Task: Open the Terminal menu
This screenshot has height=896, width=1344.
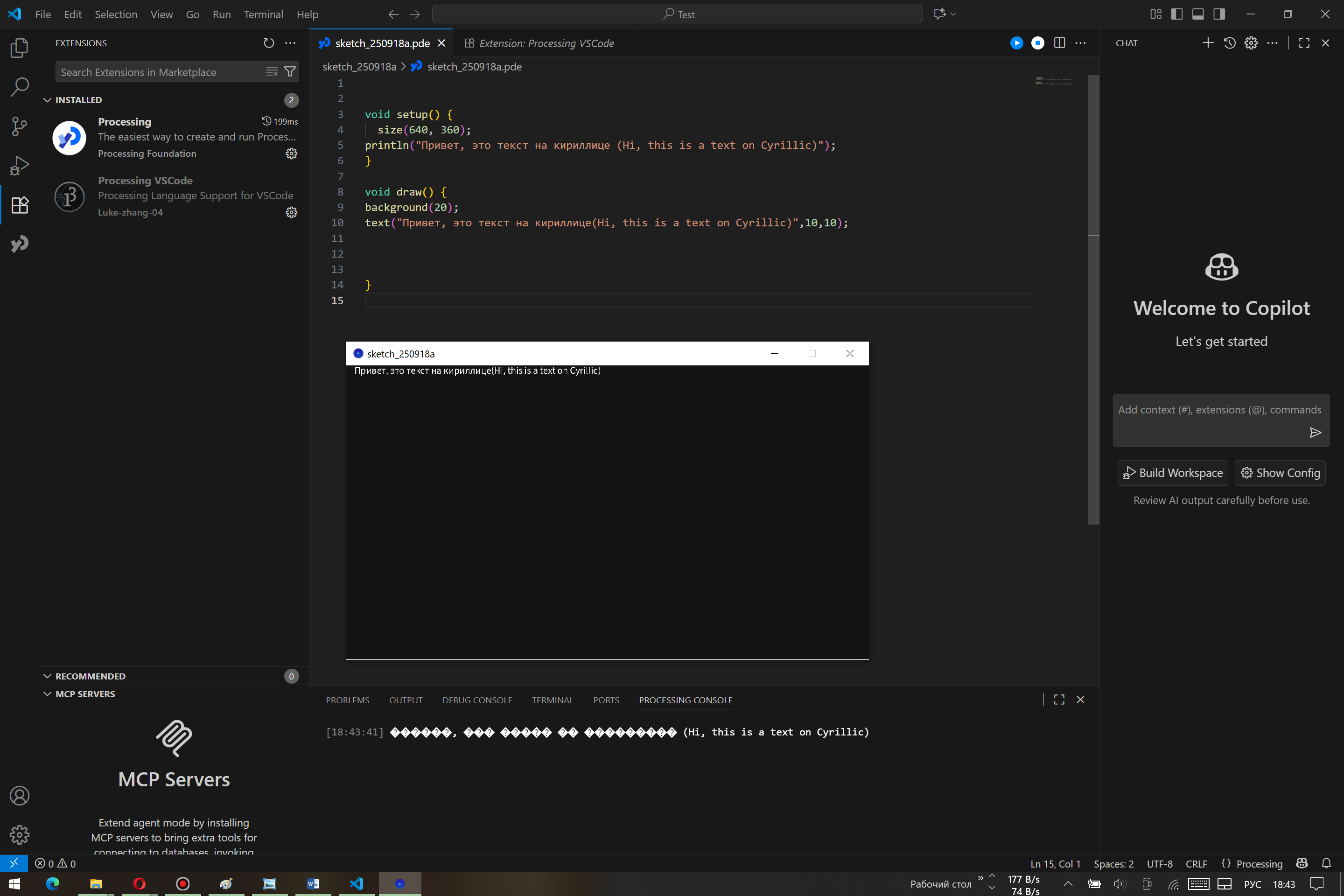Action: pos(263,14)
